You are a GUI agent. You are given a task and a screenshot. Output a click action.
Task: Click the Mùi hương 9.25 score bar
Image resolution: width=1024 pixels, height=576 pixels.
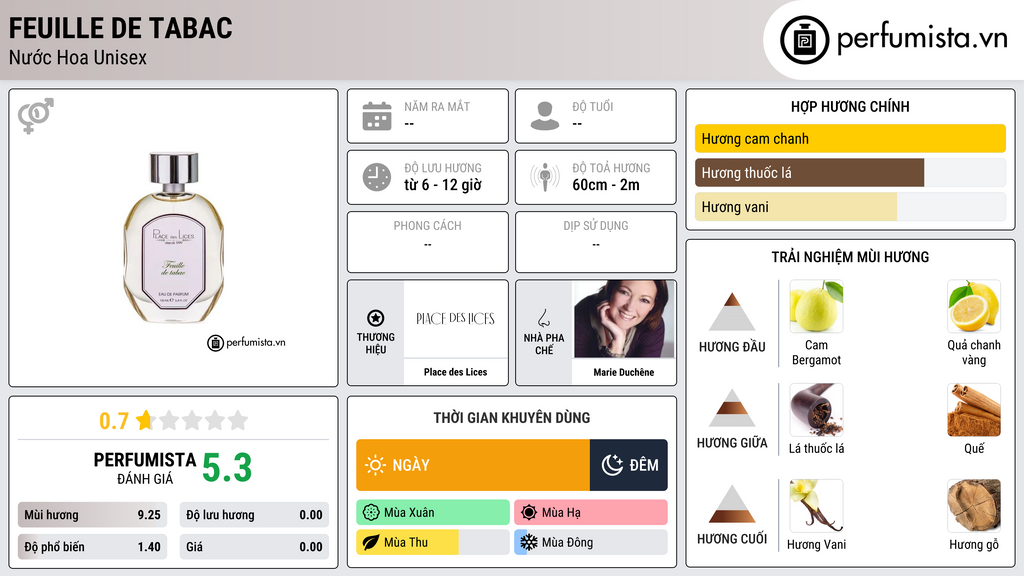tap(92, 515)
